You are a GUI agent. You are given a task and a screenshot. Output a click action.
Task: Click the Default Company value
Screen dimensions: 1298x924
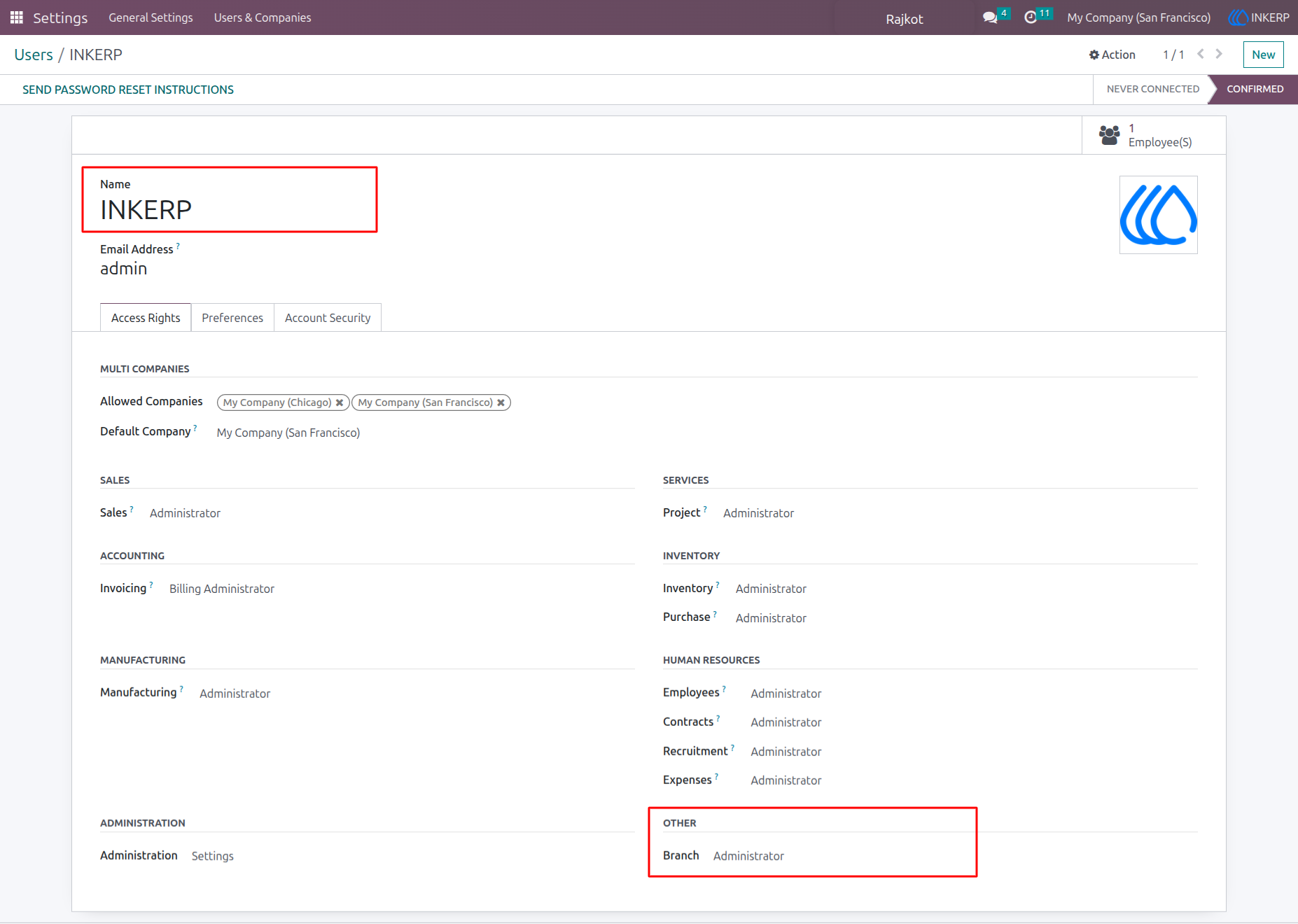pyautogui.click(x=288, y=433)
